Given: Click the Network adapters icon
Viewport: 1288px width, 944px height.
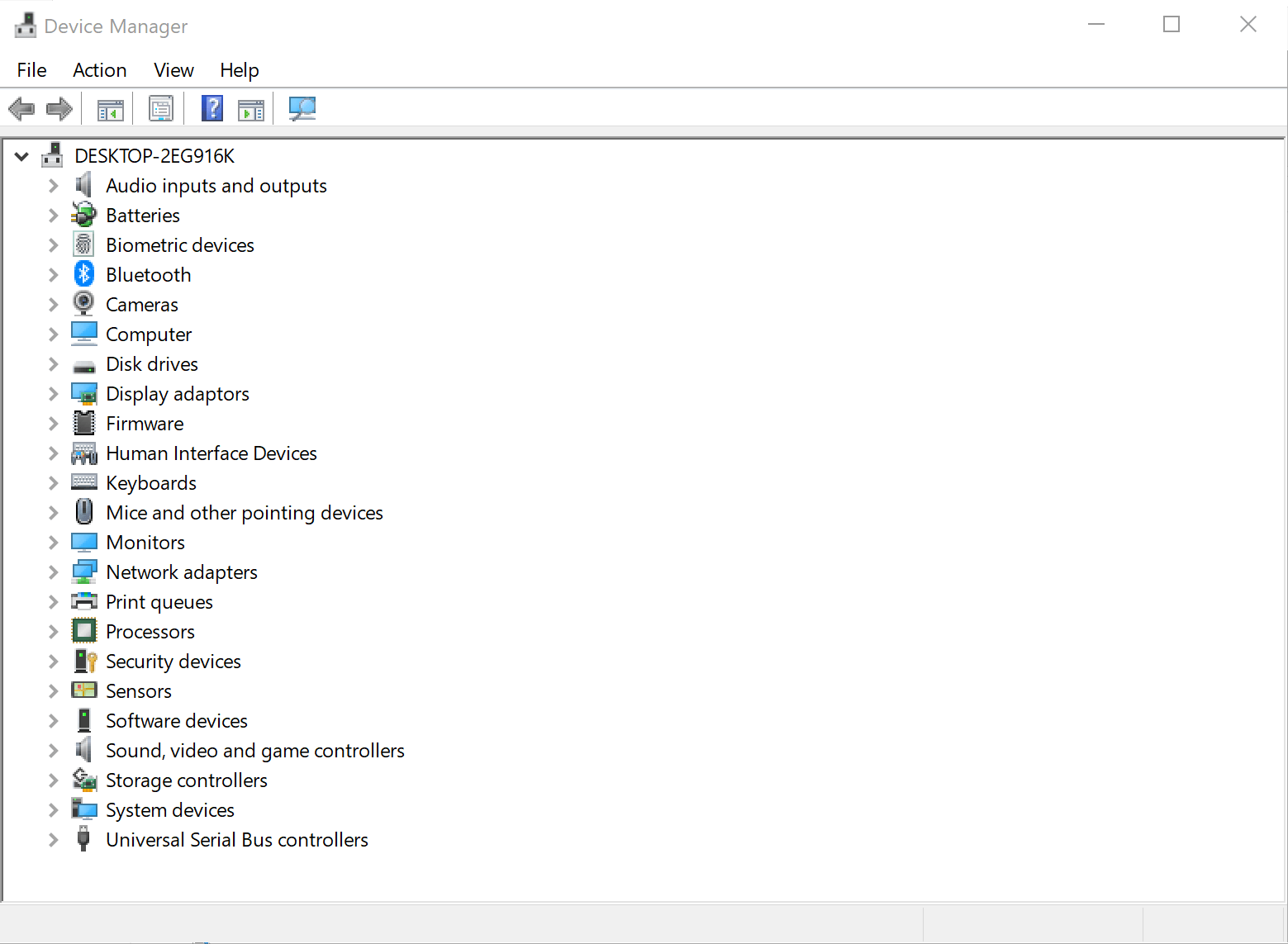Looking at the screenshot, I should click(84, 572).
